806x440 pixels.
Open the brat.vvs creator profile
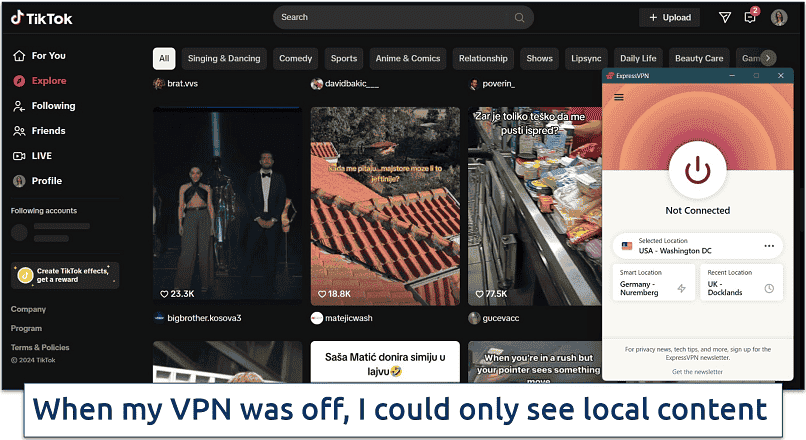tap(176, 83)
